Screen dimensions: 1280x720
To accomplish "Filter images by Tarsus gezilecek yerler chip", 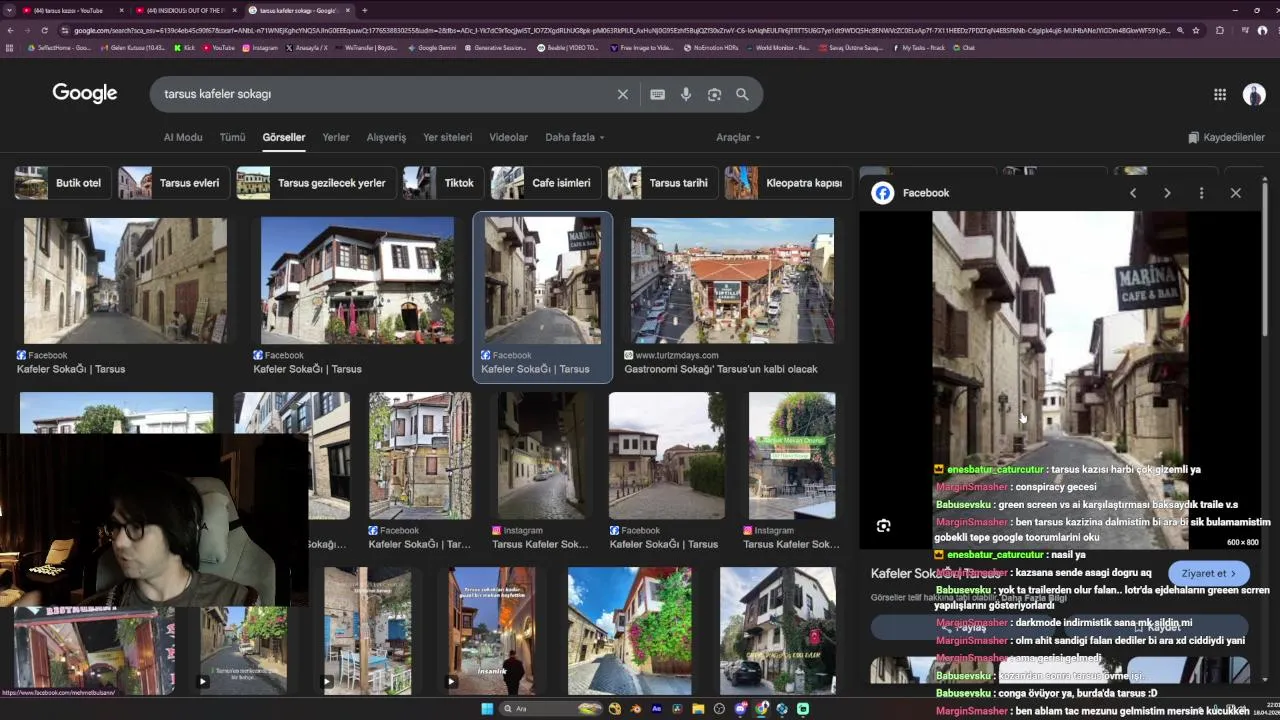I will (316, 183).
